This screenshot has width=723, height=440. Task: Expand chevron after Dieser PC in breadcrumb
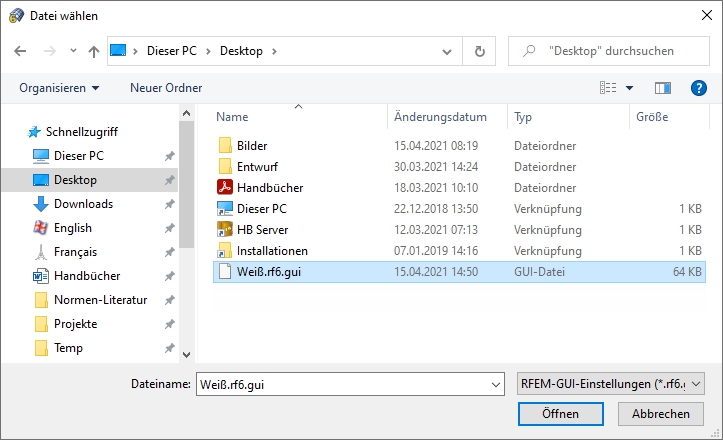point(208,51)
